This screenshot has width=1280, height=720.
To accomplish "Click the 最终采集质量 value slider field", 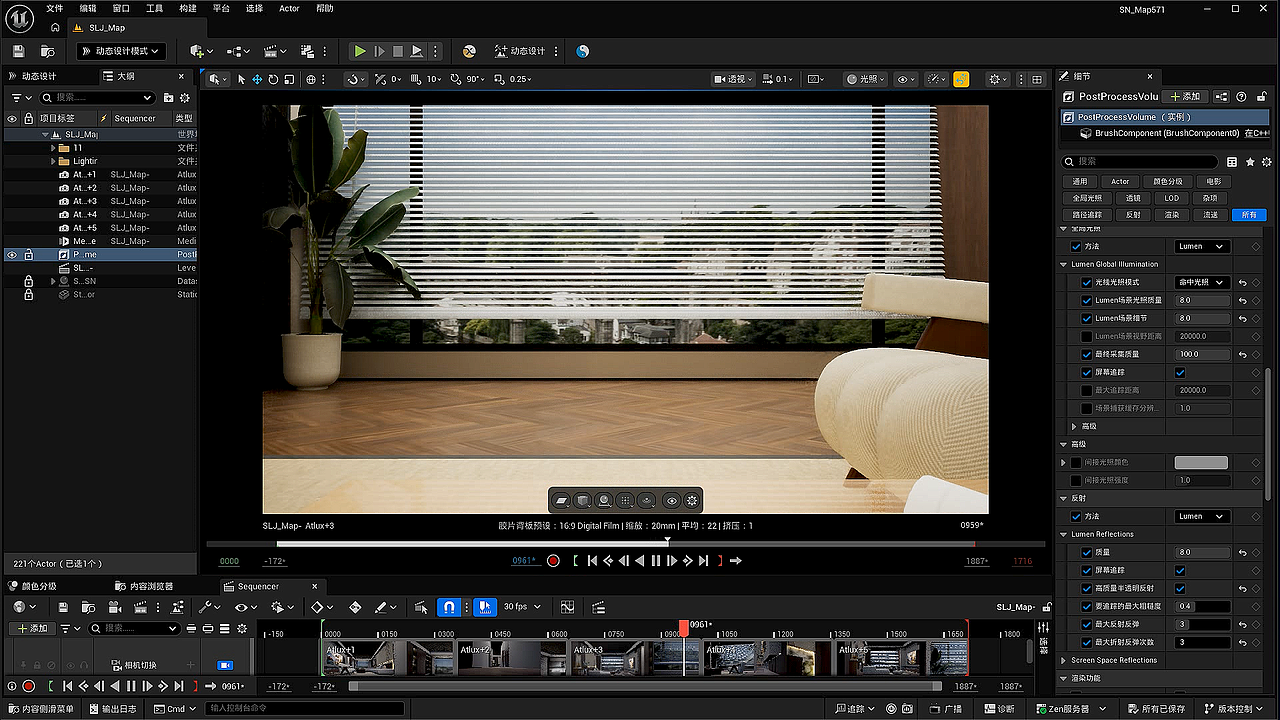I will point(1203,354).
